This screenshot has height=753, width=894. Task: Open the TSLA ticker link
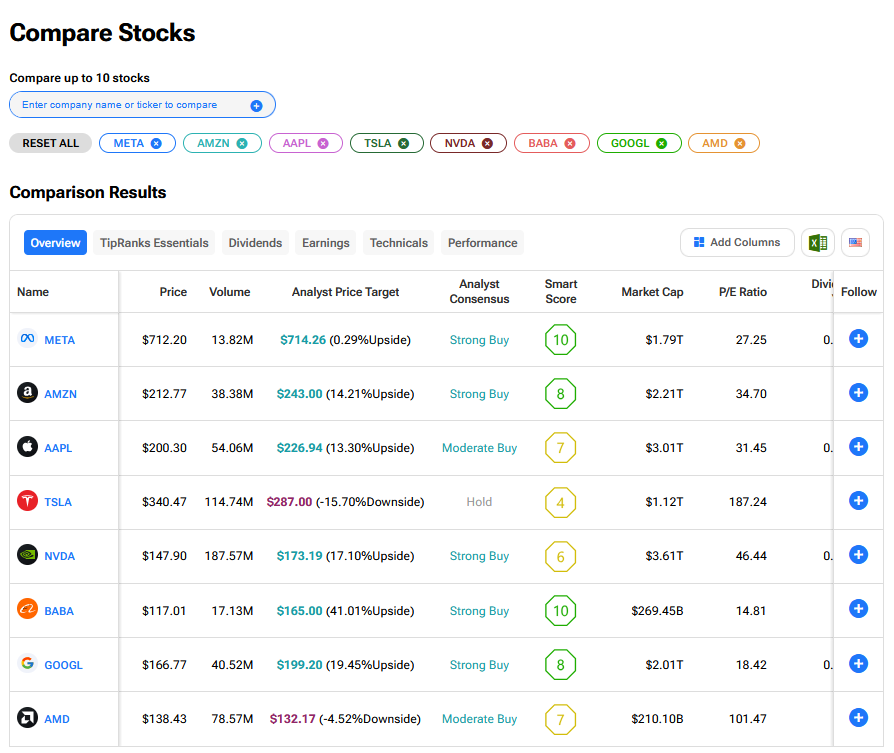pyautogui.click(x=58, y=503)
